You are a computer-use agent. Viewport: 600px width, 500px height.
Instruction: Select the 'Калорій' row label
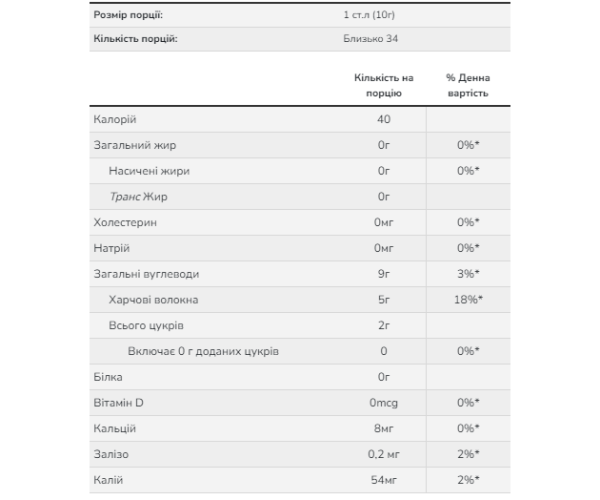[114, 119]
